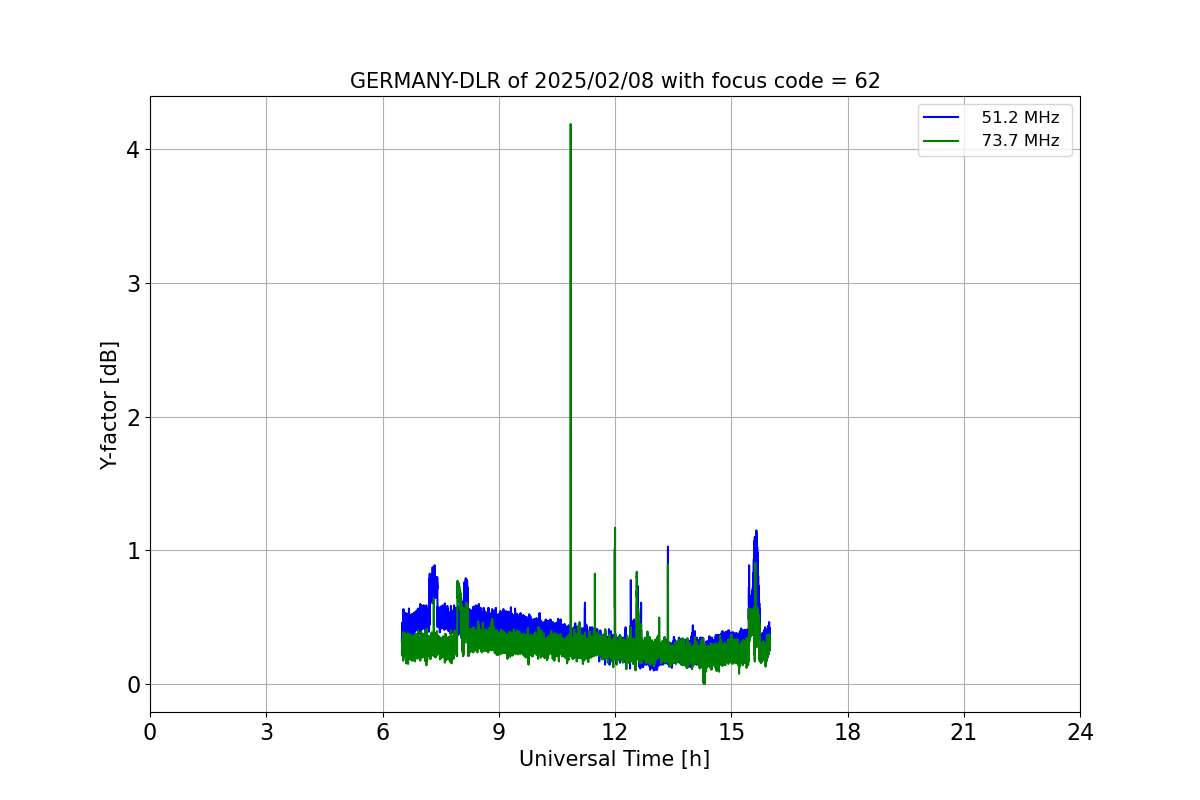Click the 73.7 MHz legend label
Image resolution: width=1200 pixels, height=800 pixels.
[x=1020, y=141]
